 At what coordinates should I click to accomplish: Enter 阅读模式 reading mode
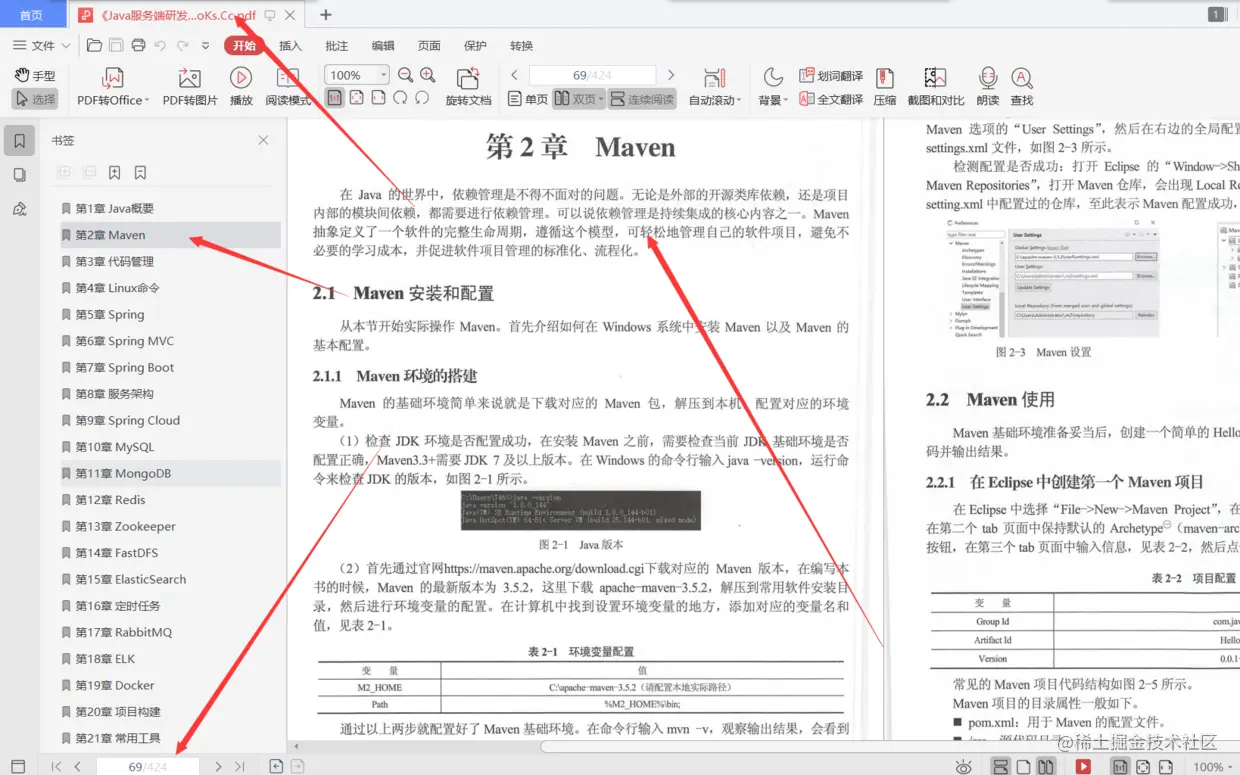(x=288, y=86)
